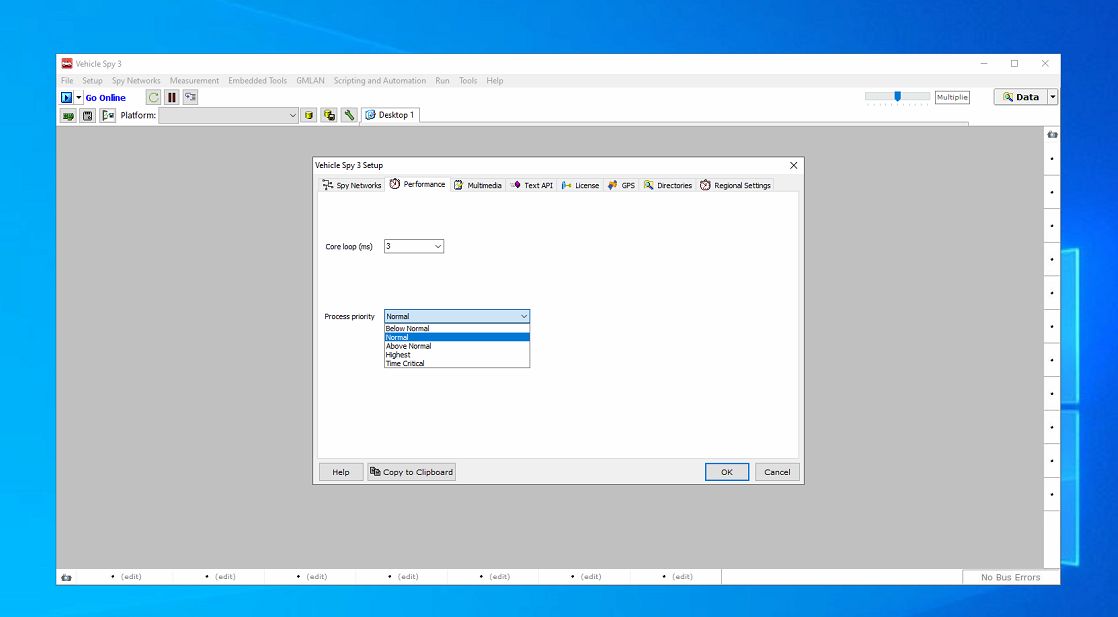Click the flag icon left of the Platform label

point(108,116)
